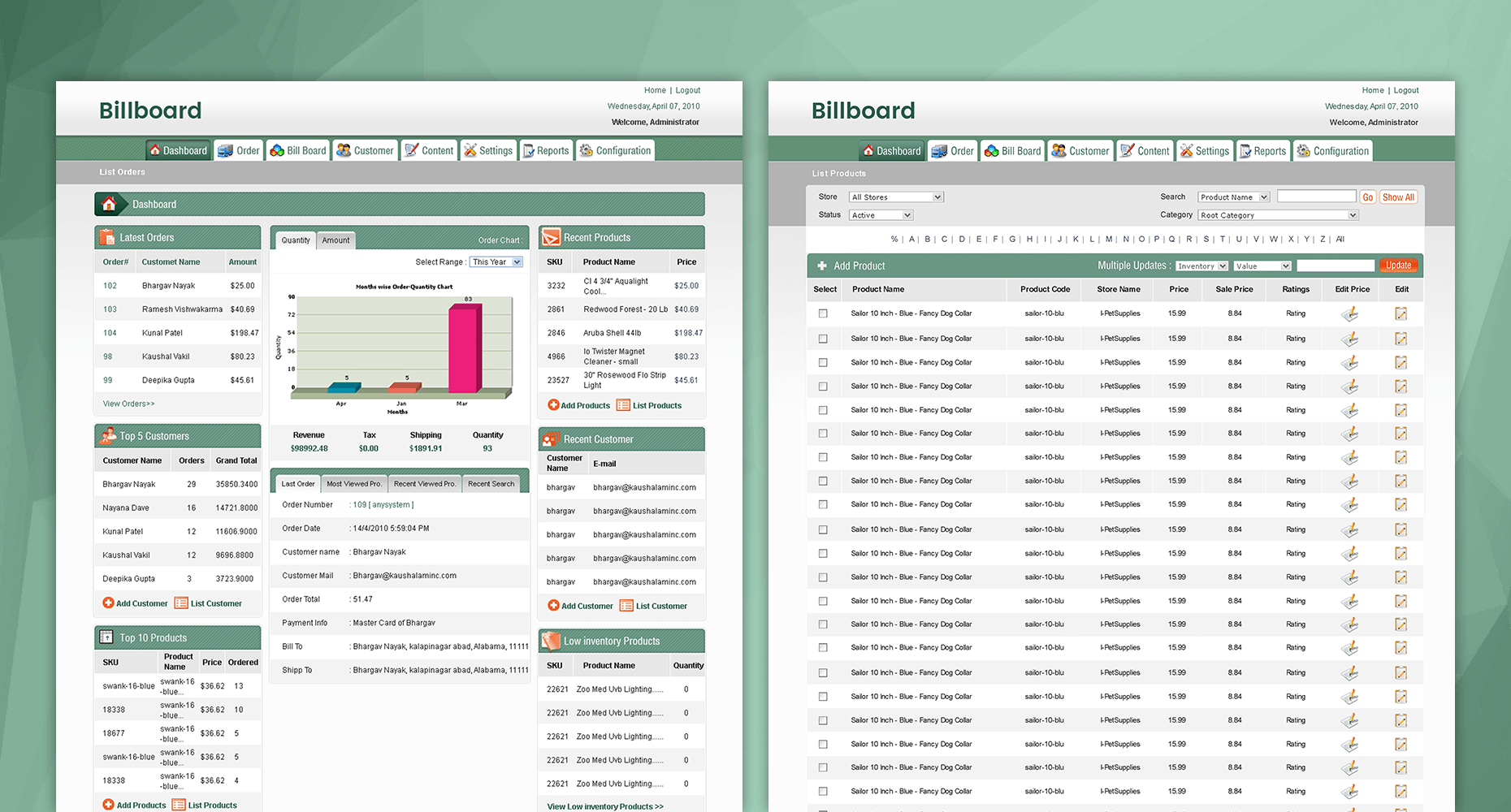Click Content pencil icon in right window nav
1511x812 pixels.
point(1127,150)
